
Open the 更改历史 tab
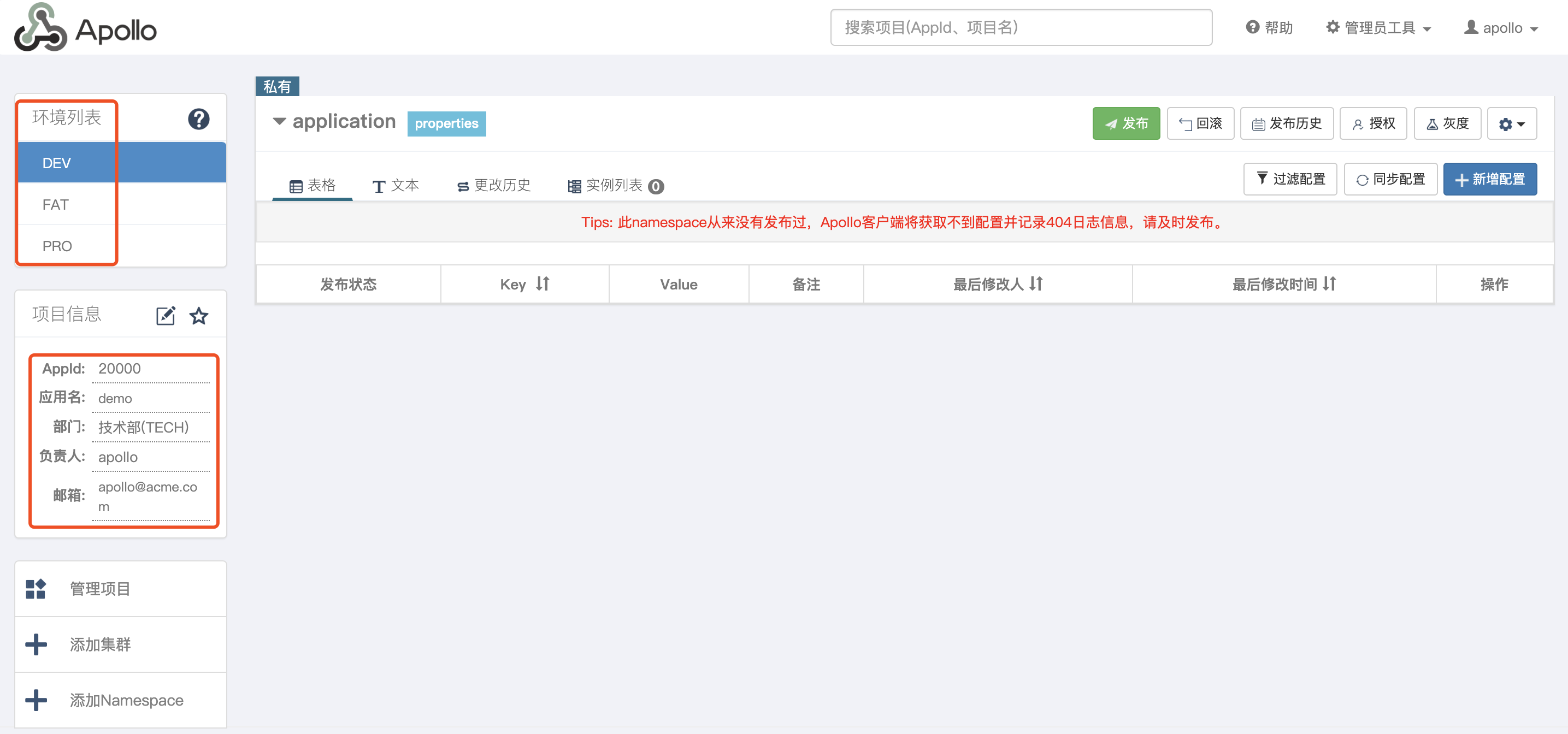click(494, 185)
